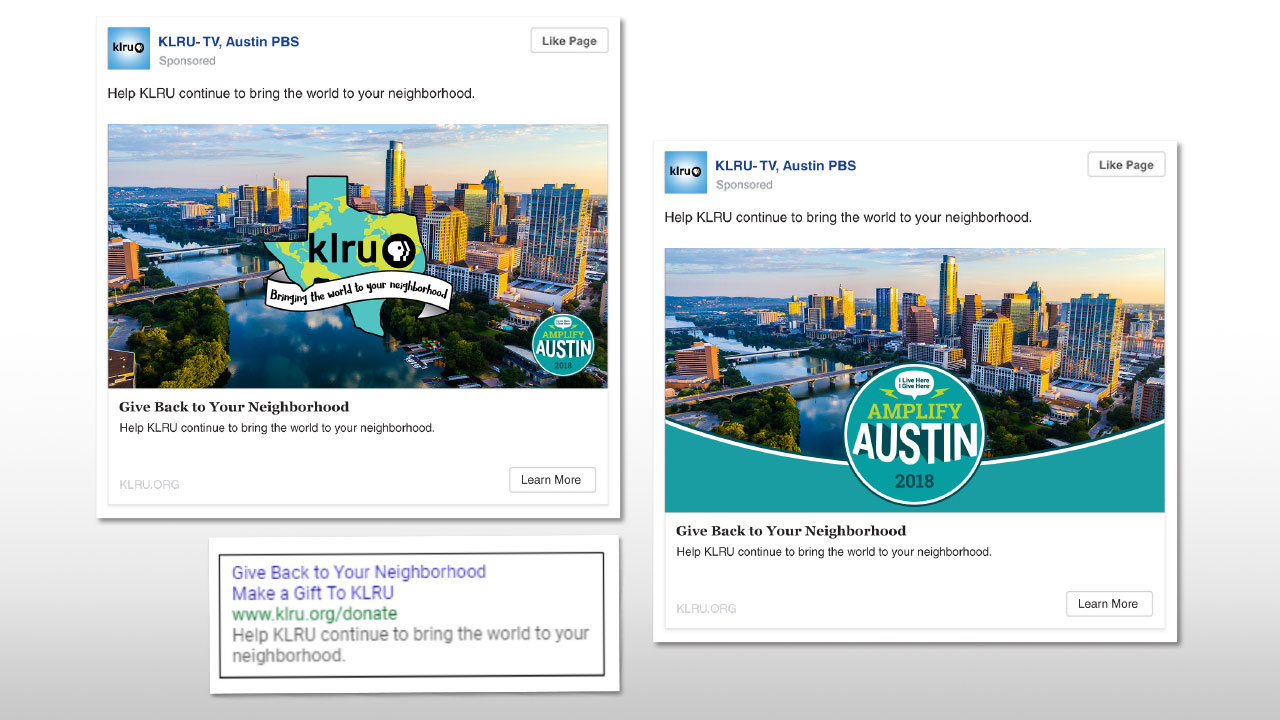Open the Make a Gift To KLRU link
1280x720 pixels.
313,593
